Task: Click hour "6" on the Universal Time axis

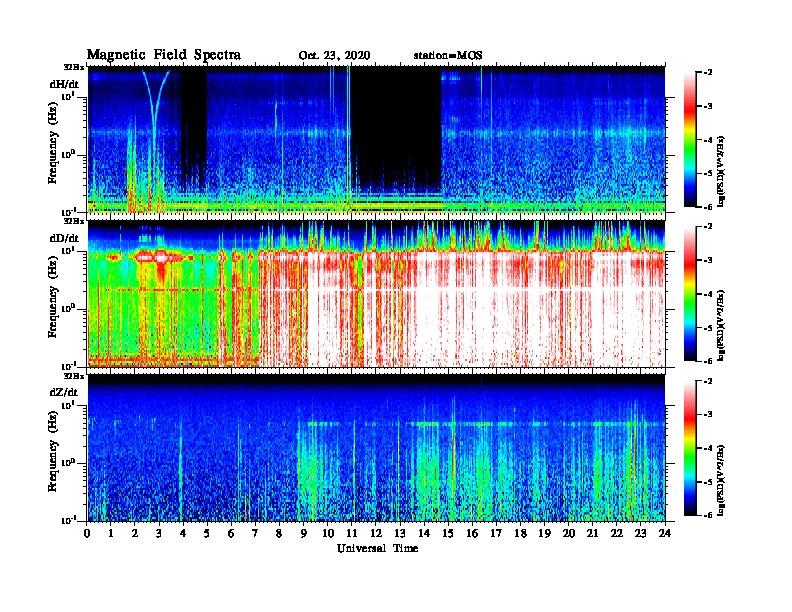Action: coord(231,534)
